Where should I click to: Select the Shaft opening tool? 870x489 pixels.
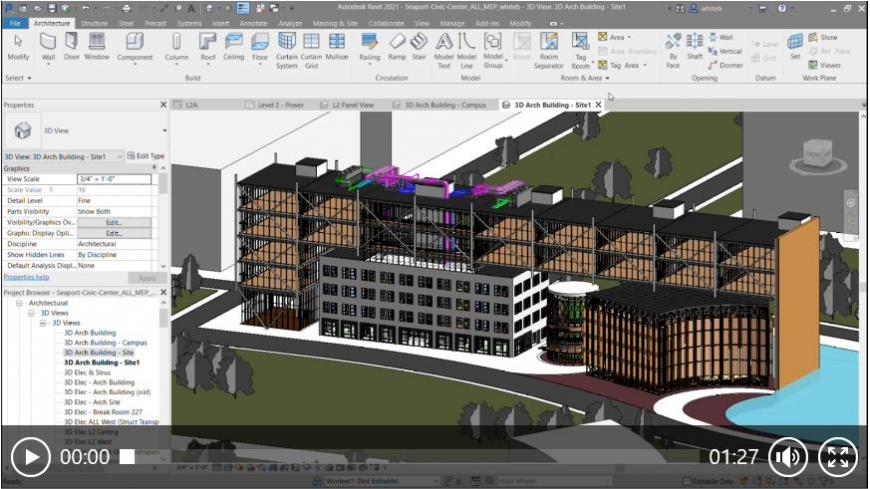(695, 47)
